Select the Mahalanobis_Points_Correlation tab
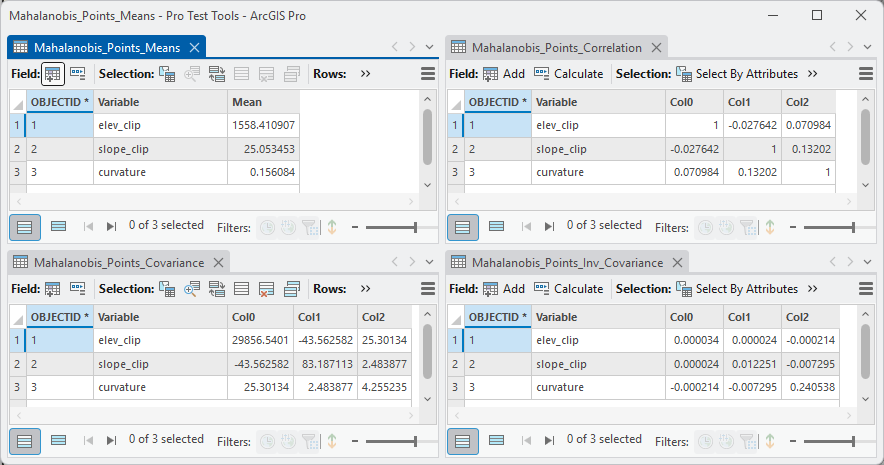 coord(556,48)
